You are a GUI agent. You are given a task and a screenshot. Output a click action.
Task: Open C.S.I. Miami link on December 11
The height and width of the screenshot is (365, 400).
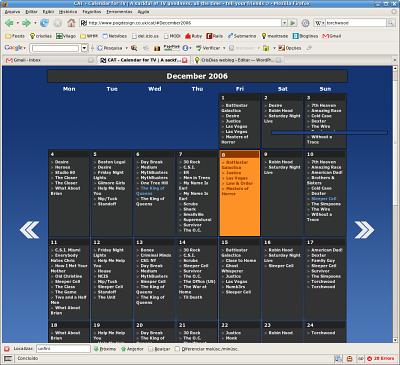point(68,250)
